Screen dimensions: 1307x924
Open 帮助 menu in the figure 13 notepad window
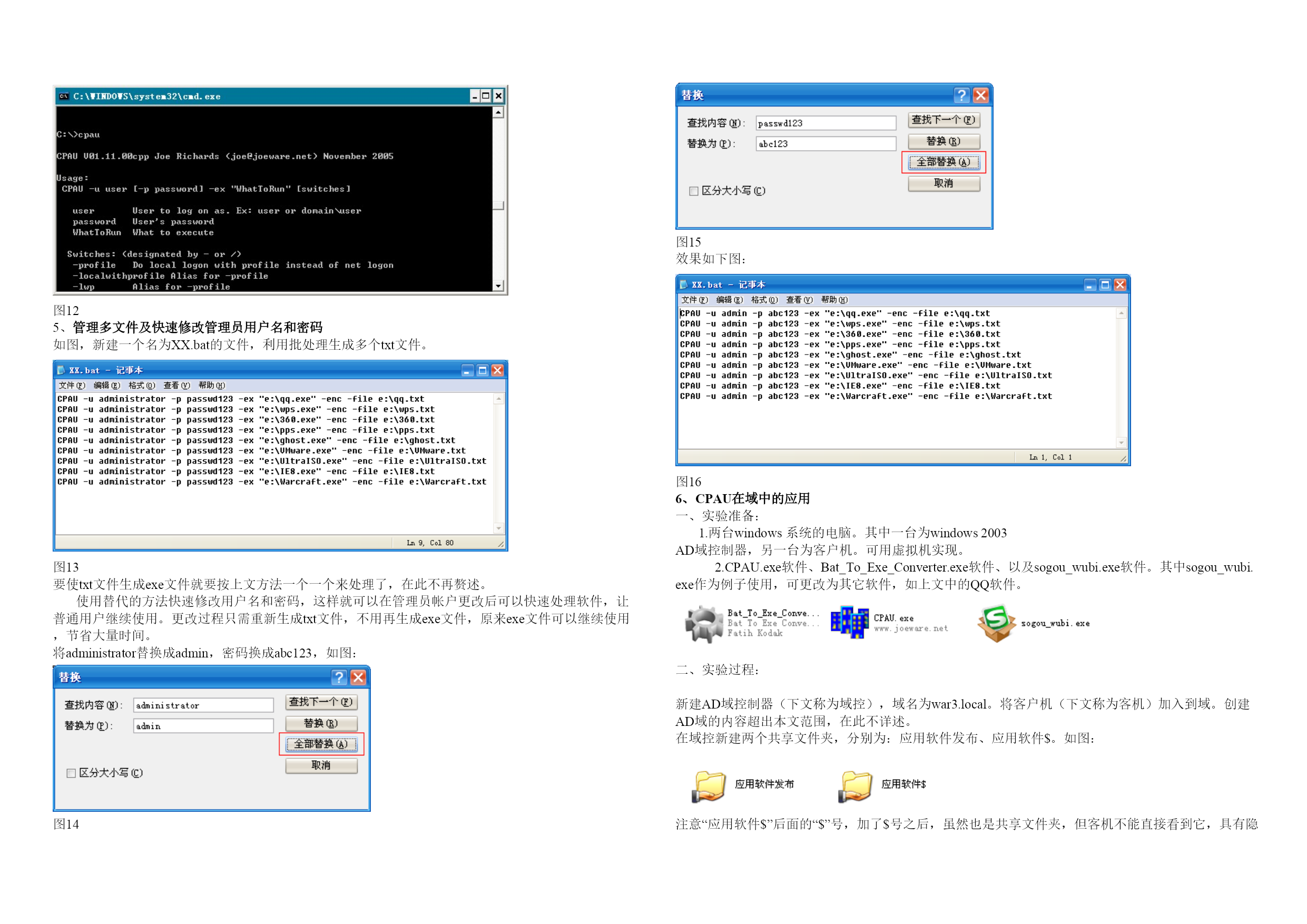pyautogui.click(x=212, y=386)
